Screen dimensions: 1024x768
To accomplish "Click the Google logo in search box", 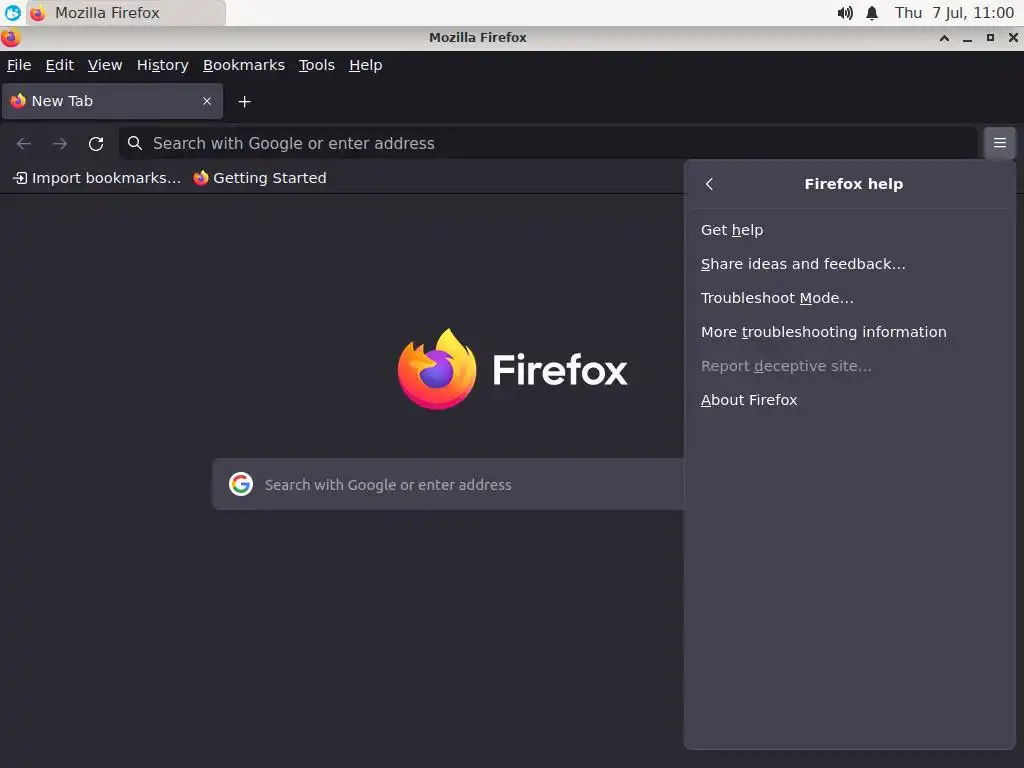I will (x=241, y=484).
